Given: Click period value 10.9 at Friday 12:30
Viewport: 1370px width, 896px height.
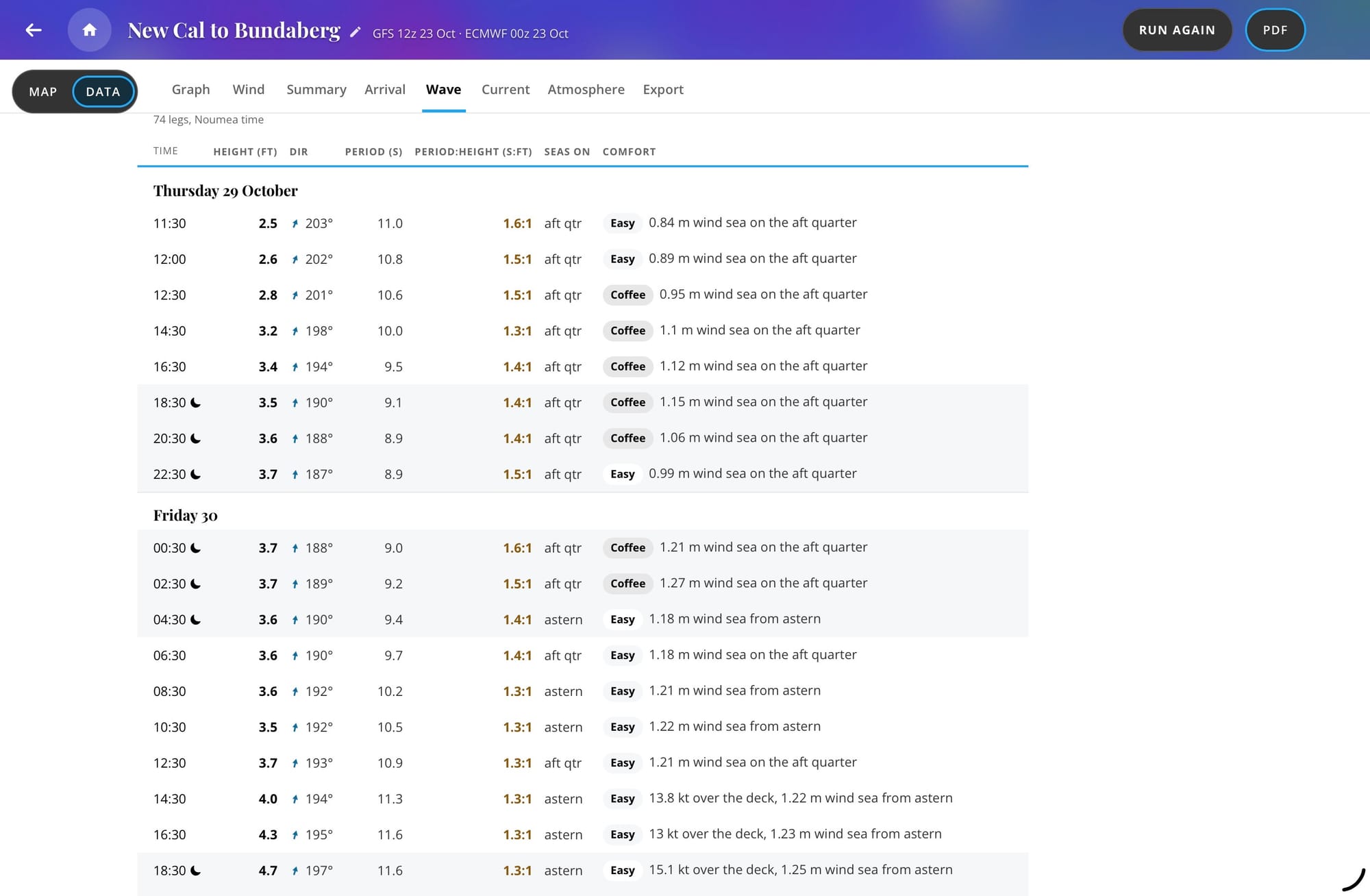Looking at the screenshot, I should click(390, 763).
